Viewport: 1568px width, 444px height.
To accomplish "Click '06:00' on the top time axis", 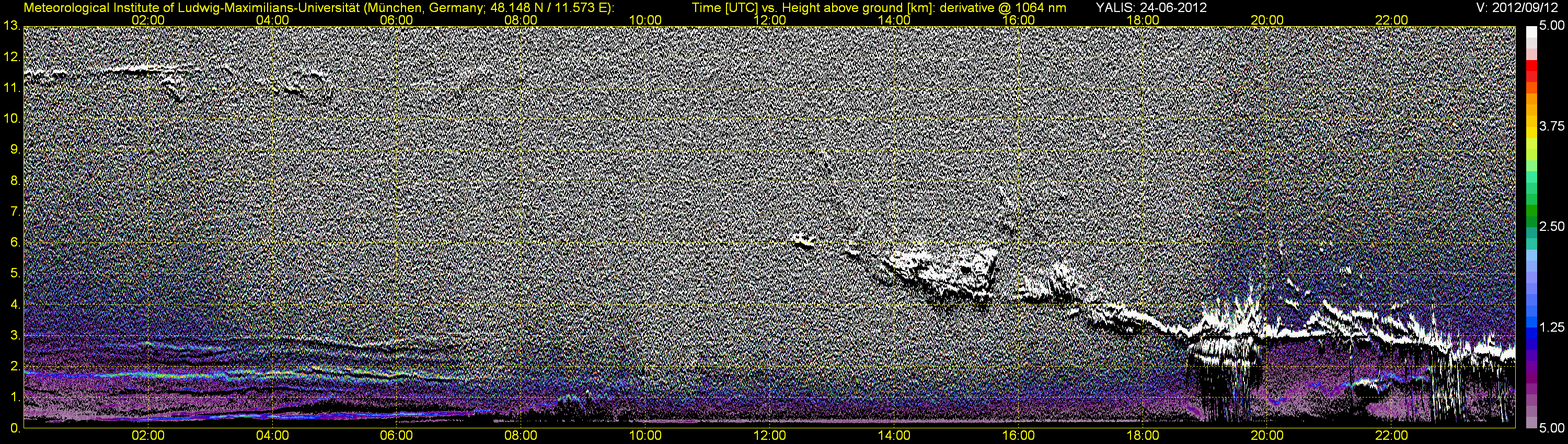I will pos(396,20).
